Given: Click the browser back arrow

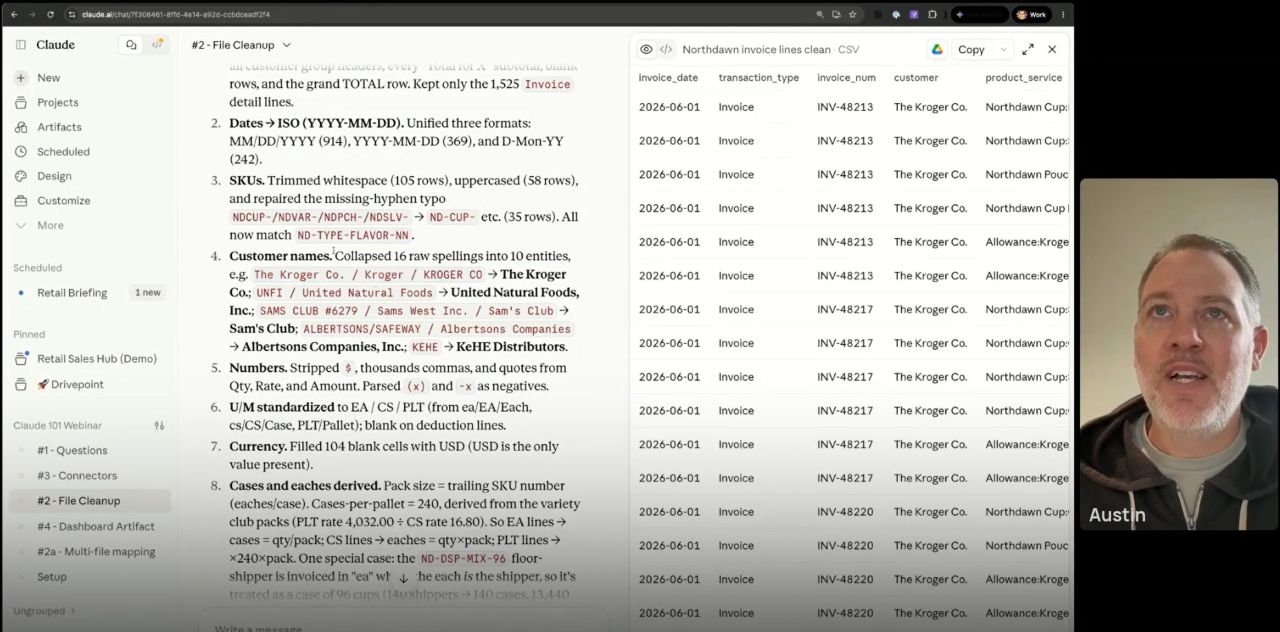Looking at the screenshot, I should pos(13,14).
